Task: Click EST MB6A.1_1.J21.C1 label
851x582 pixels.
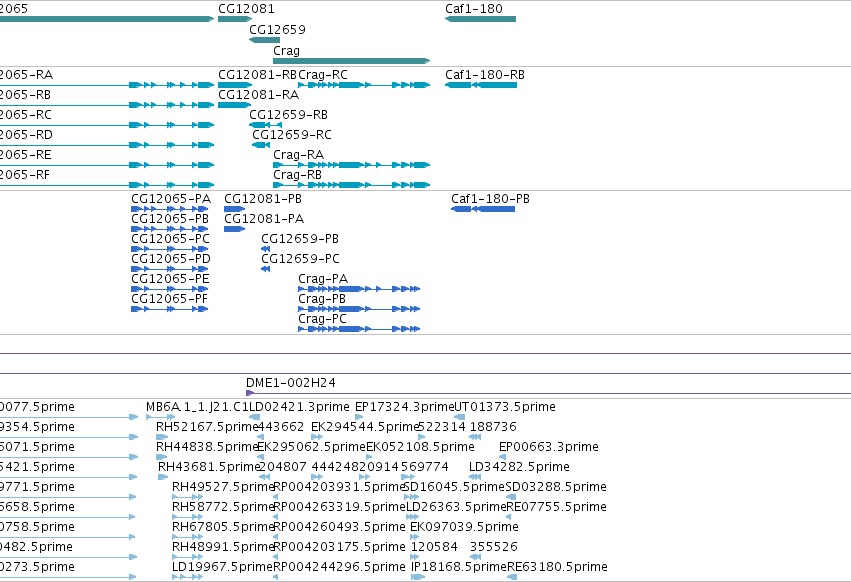Action: coord(197,407)
